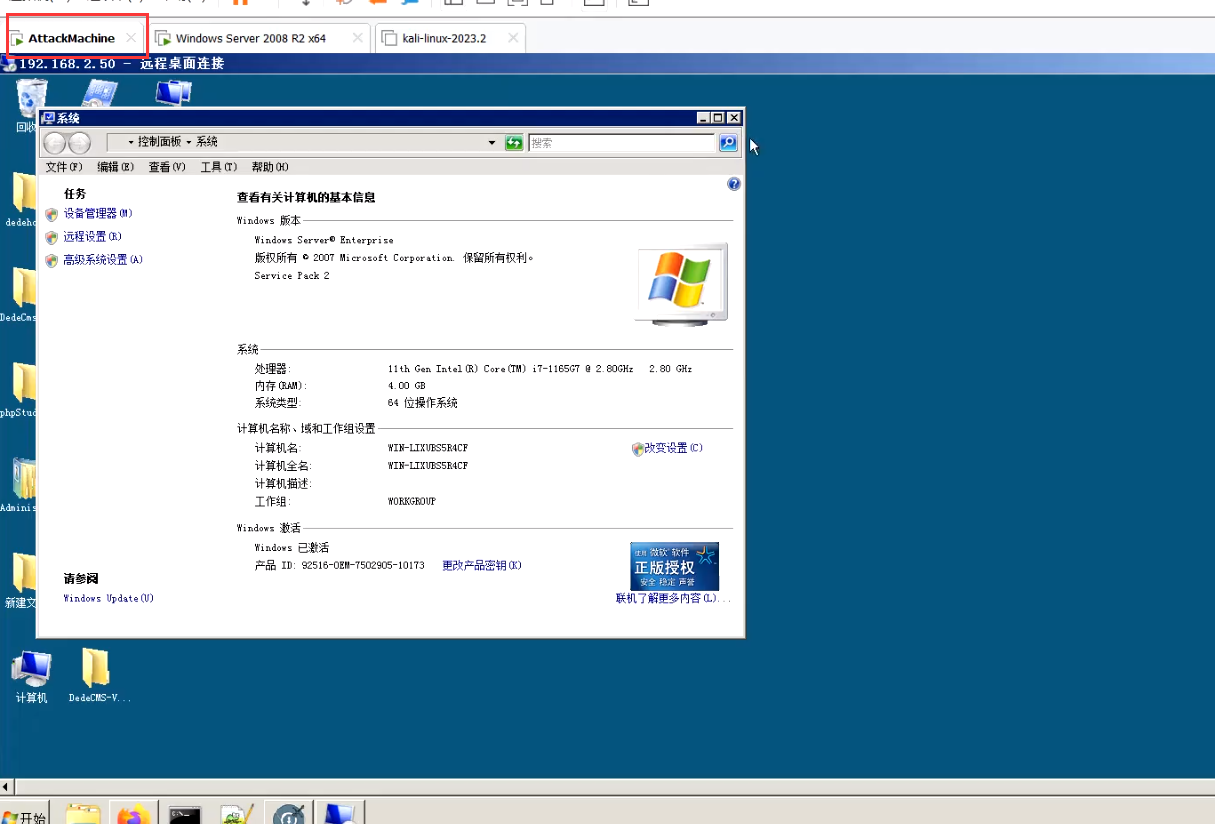Click the shield icon beside 高级系统设置
The height and width of the screenshot is (824, 1215).
(52, 260)
